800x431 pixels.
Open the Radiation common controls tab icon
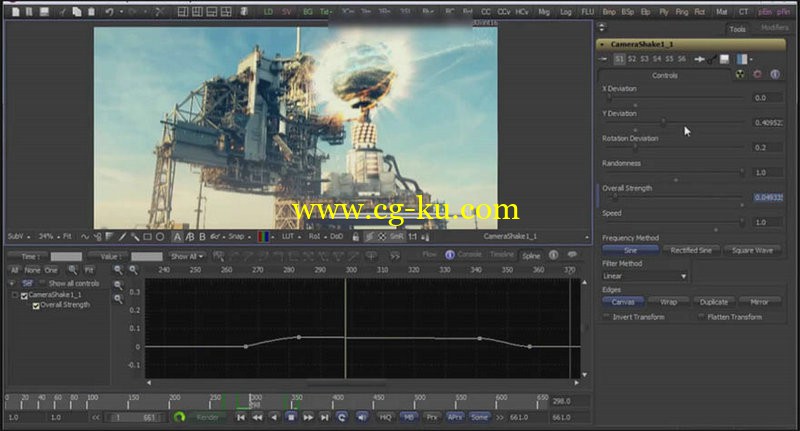[740, 74]
